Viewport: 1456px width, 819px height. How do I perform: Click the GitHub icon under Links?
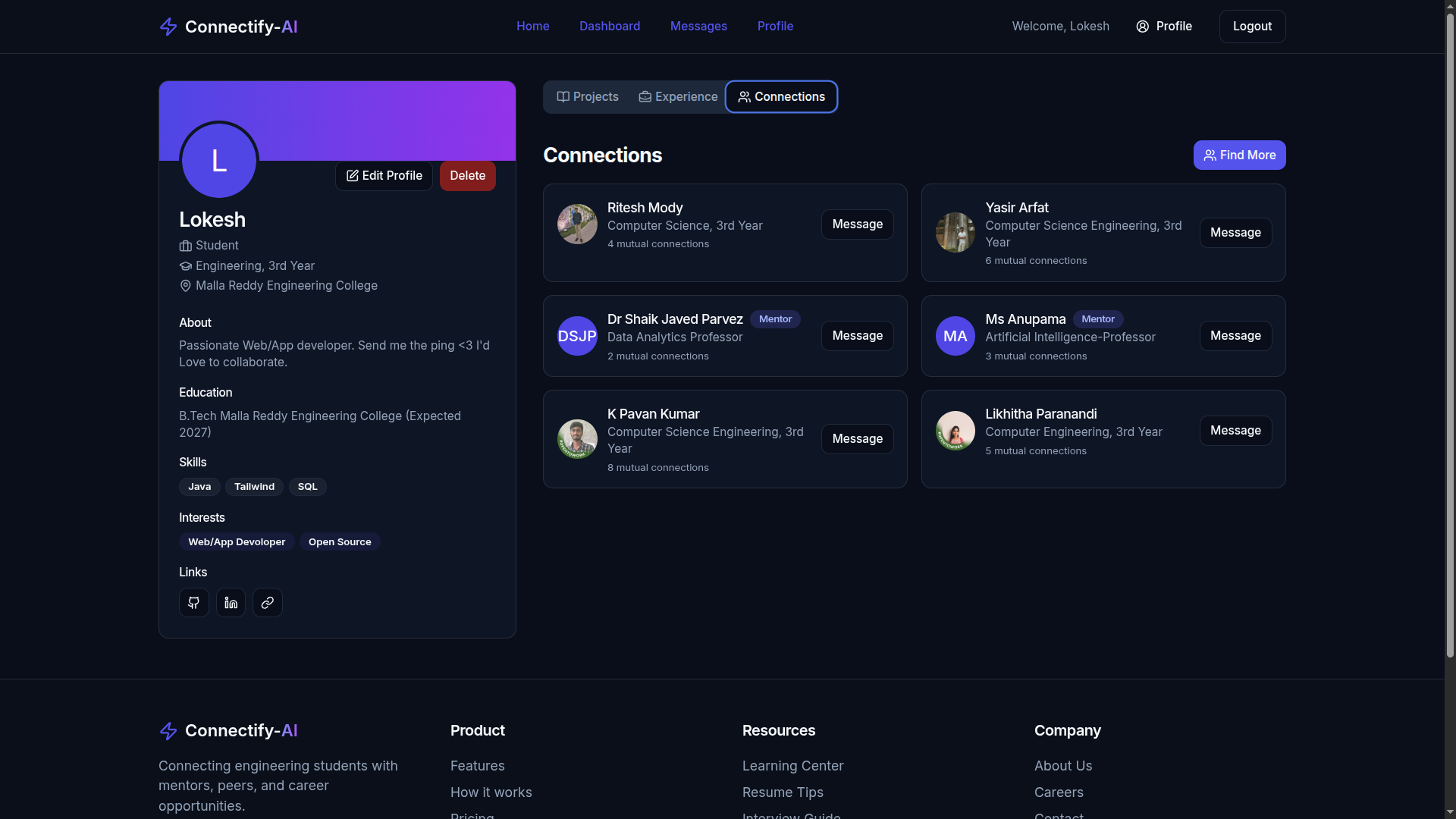click(193, 602)
